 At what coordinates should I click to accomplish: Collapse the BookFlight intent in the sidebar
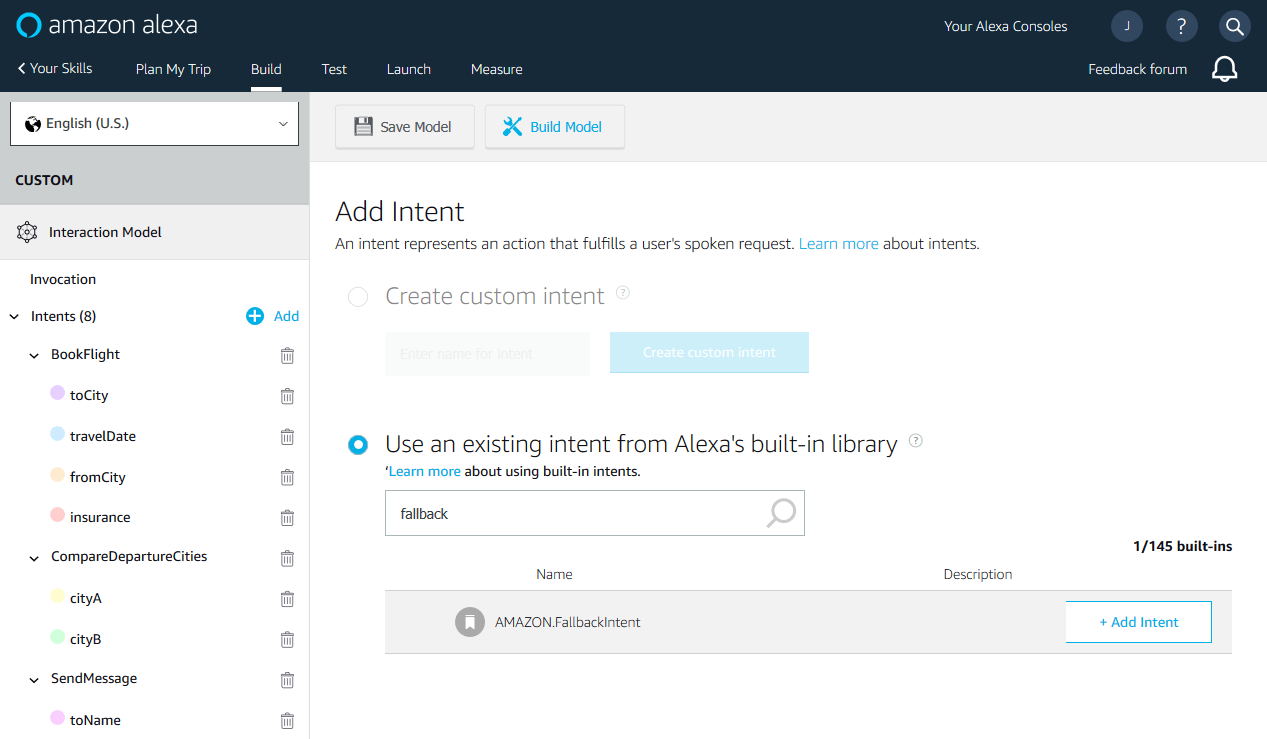tap(34, 355)
